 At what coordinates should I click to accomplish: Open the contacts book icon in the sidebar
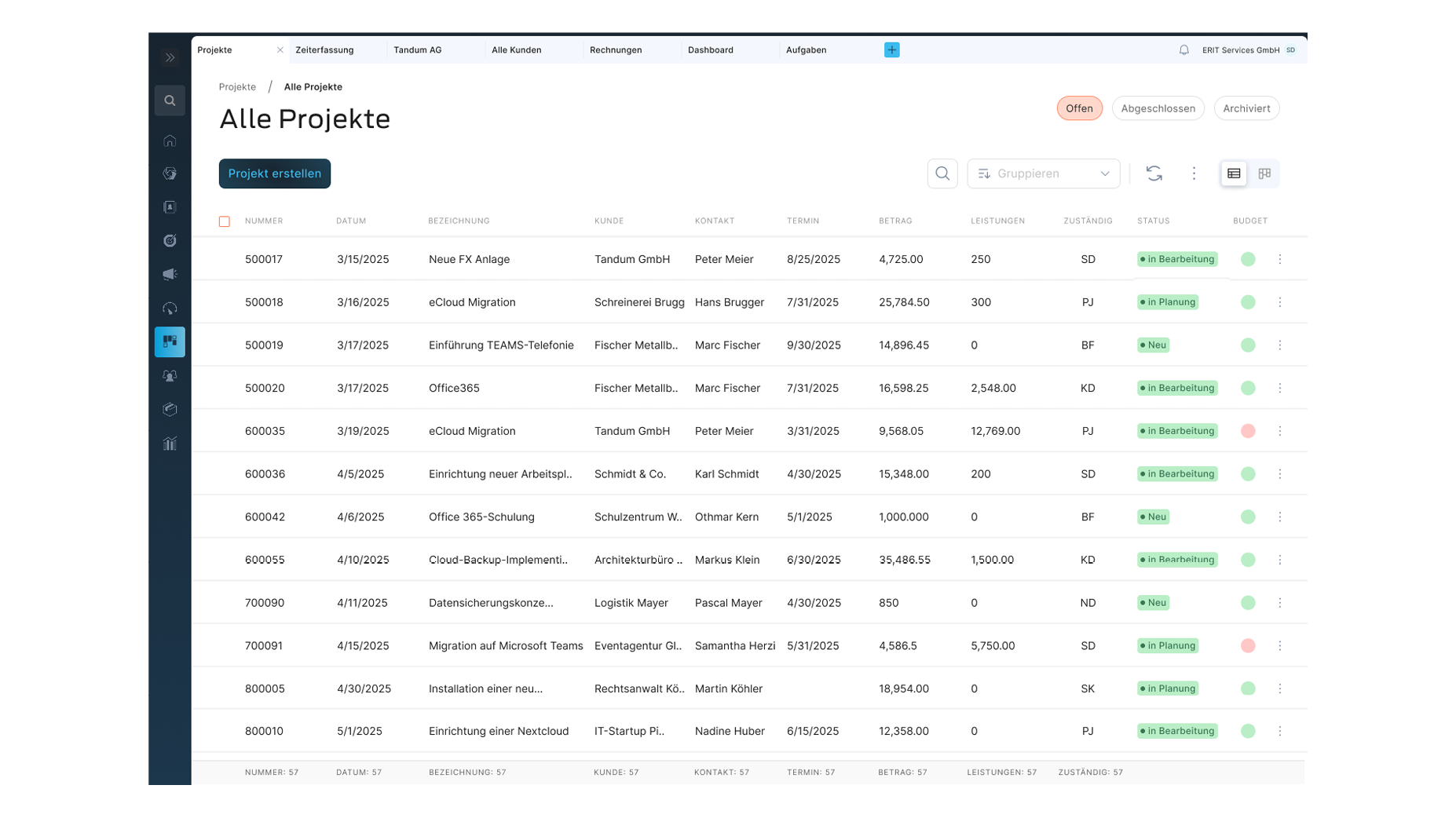click(x=170, y=207)
